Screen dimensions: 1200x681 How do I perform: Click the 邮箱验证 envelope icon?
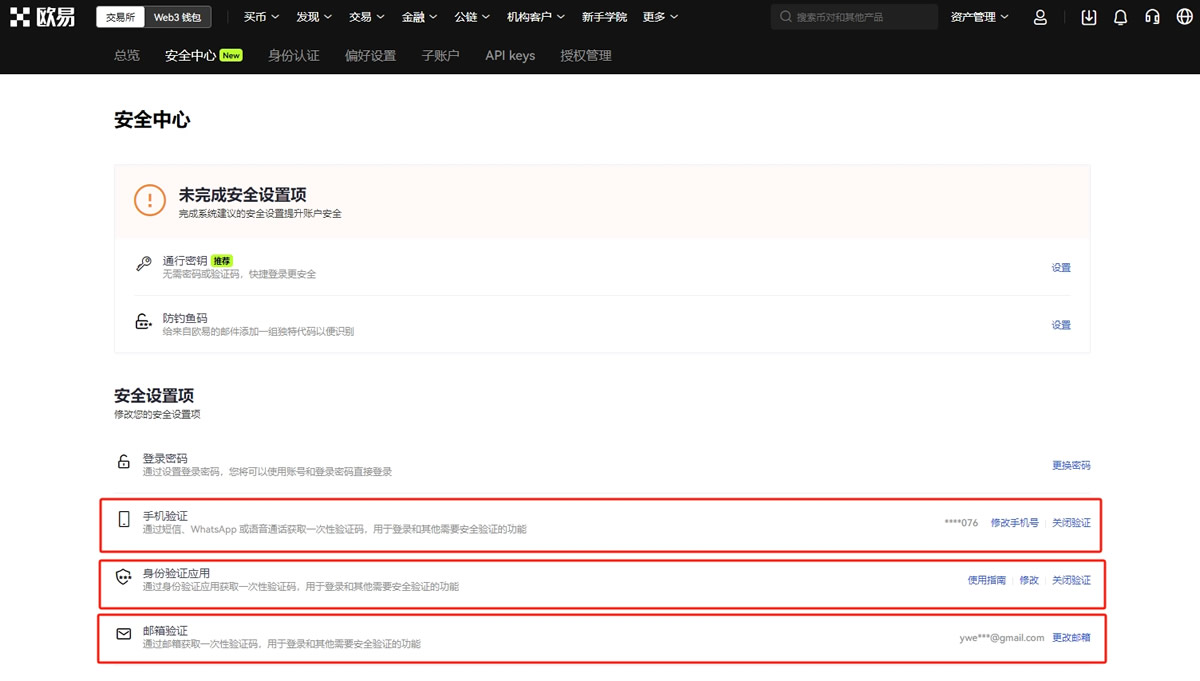(123, 632)
